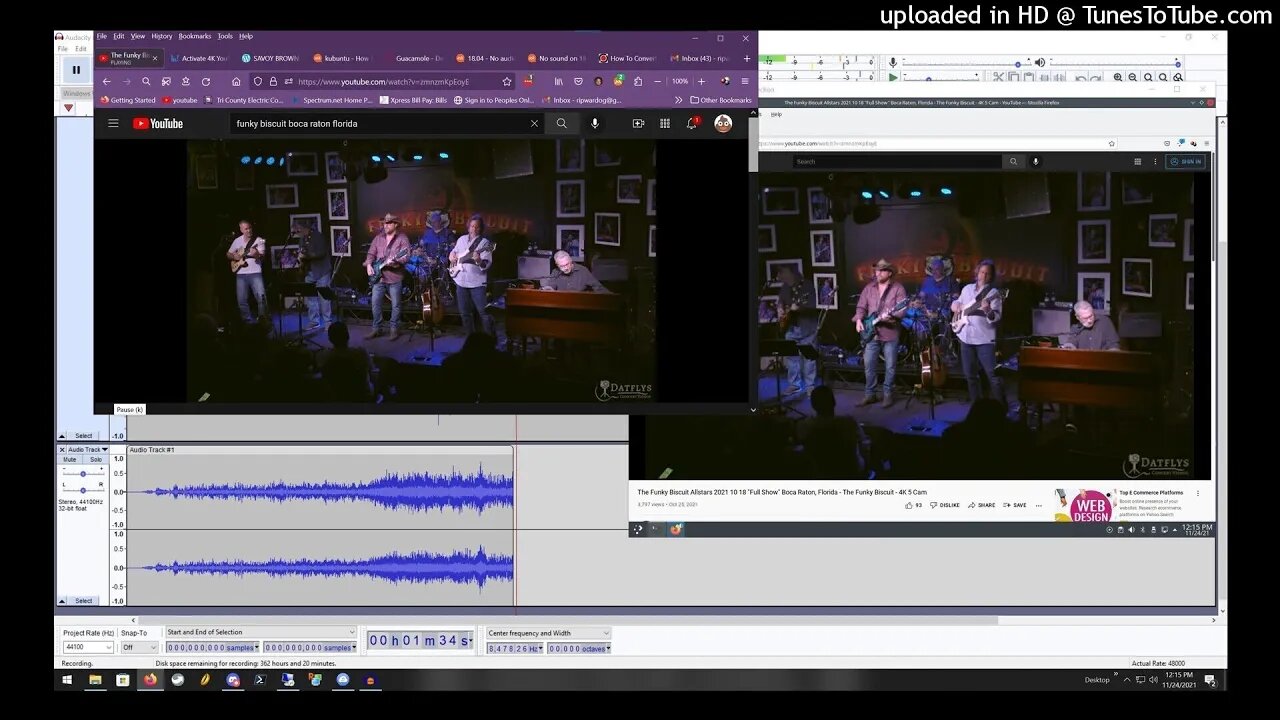Open the YouTube Create video icon
1280x720 pixels.
pyautogui.click(x=638, y=123)
